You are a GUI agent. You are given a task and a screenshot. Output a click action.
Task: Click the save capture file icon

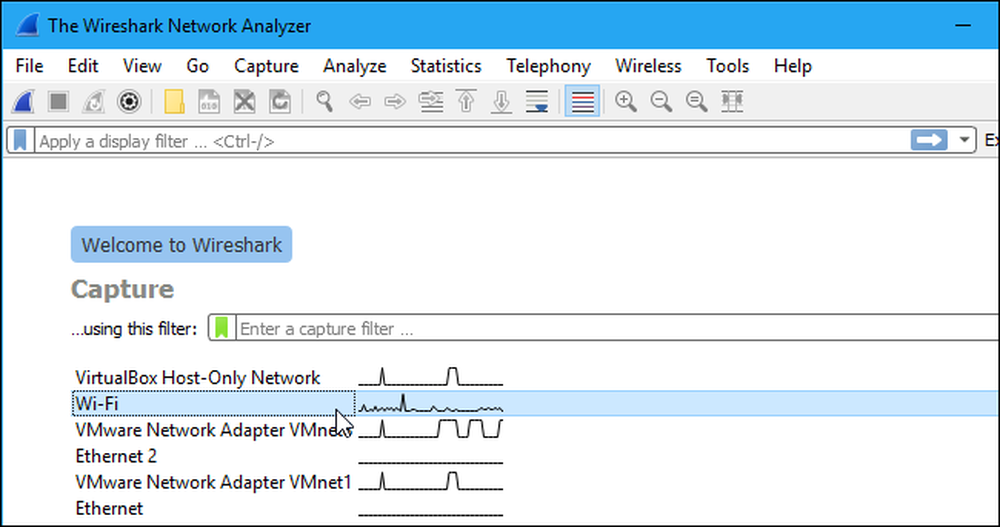[x=209, y=101]
